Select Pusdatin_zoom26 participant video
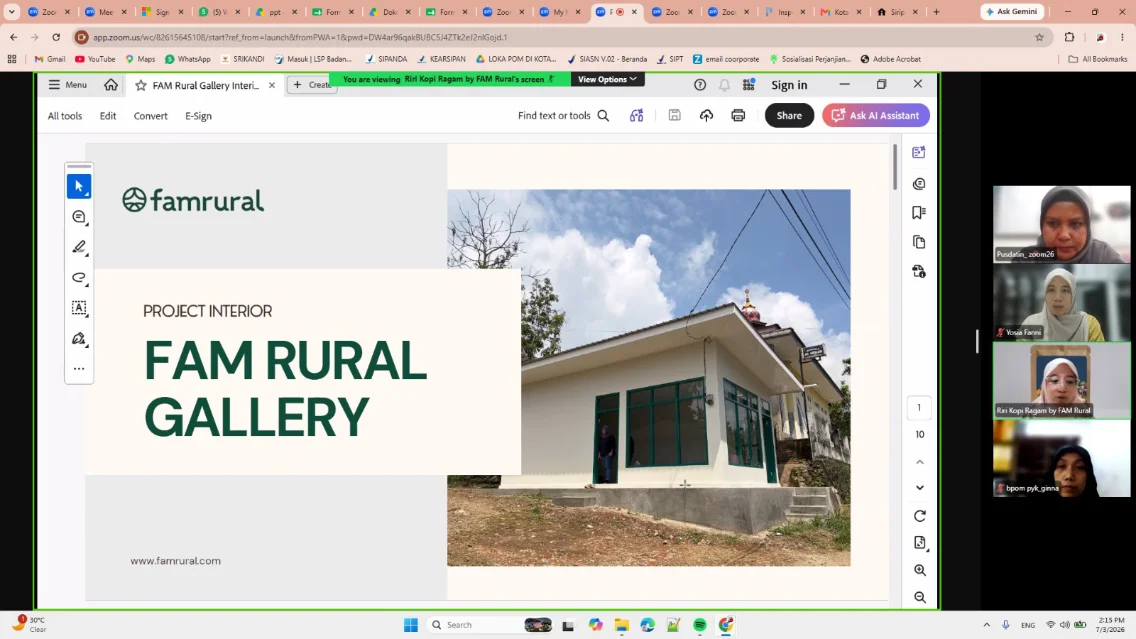Viewport: 1136px width, 639px height. click(x=1061, y=224)
